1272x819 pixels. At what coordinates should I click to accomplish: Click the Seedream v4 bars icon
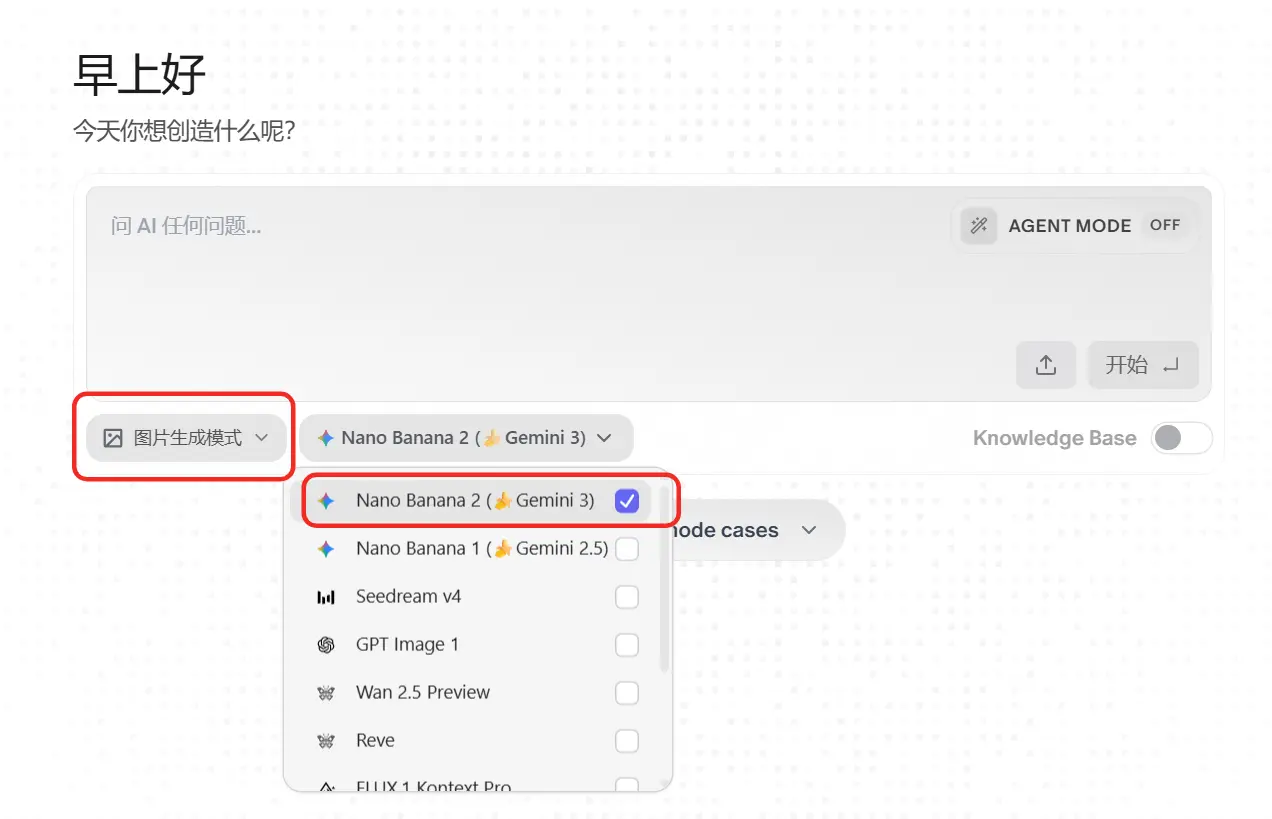point(326,597)
